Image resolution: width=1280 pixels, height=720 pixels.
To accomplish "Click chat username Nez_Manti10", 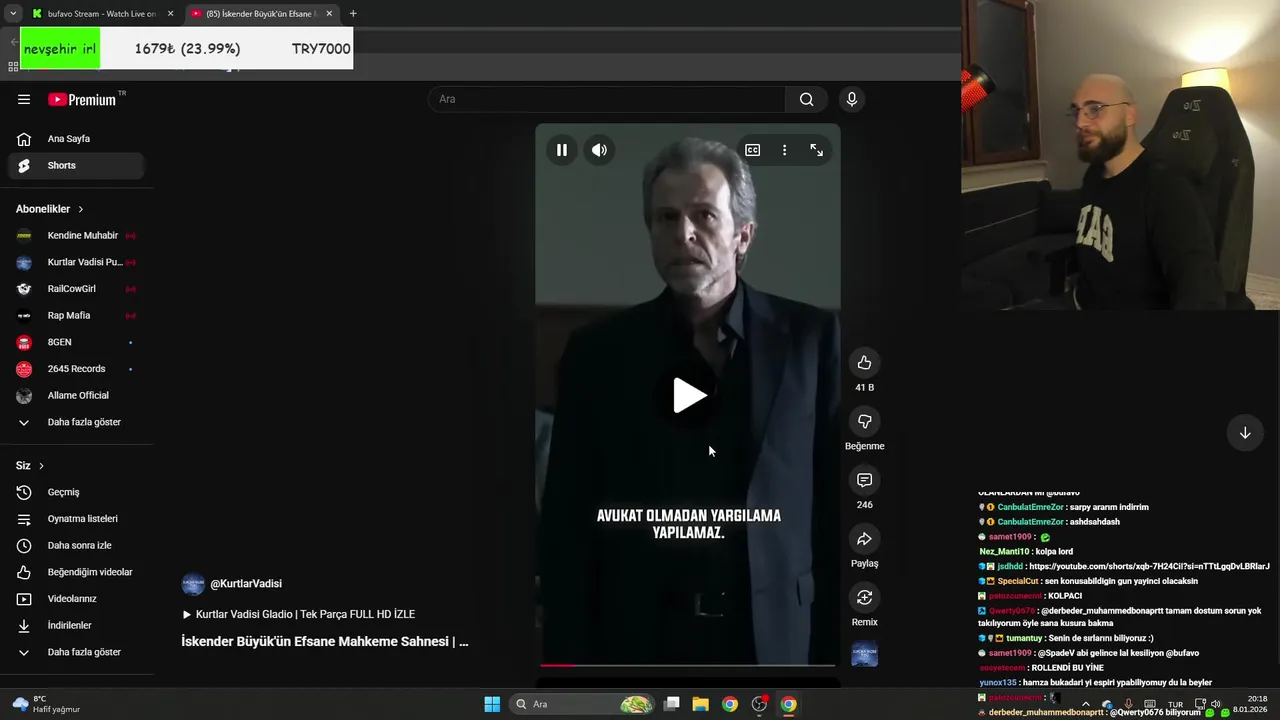I will click(x=1004, y=551).
